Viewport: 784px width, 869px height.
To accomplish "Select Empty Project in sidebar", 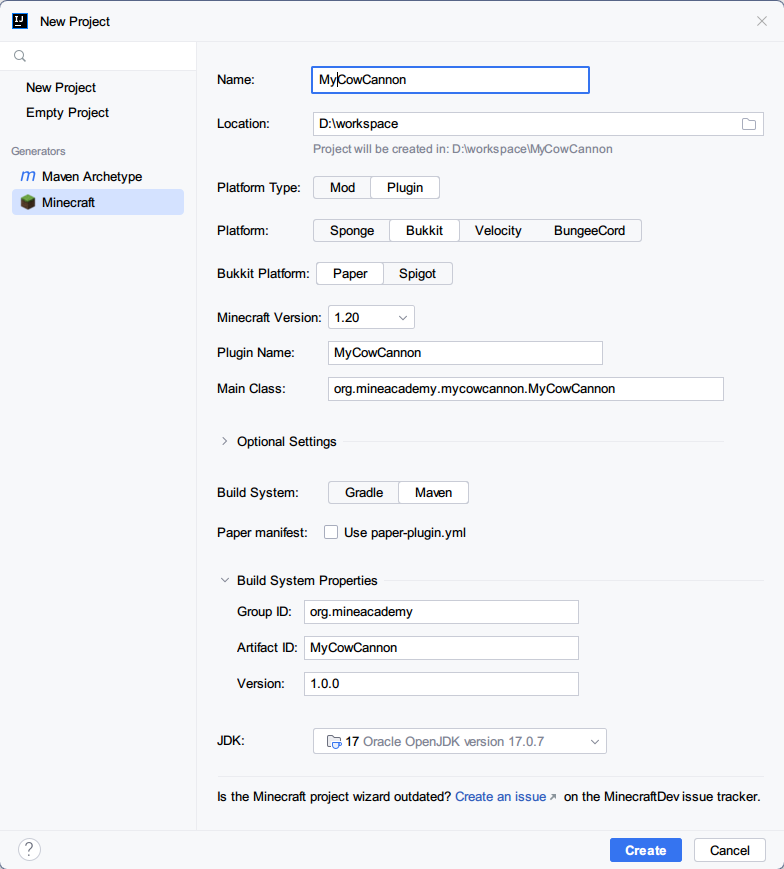I will 68,113.
